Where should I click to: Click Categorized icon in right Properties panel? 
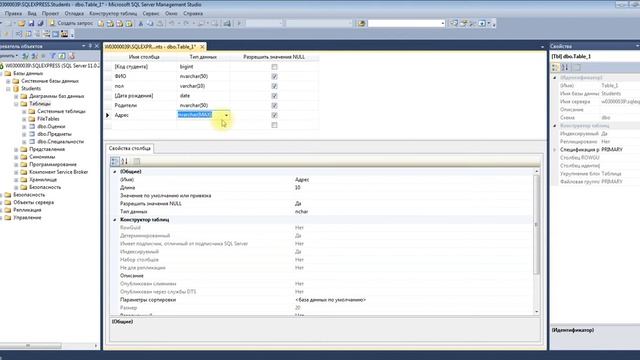(555, 67)
